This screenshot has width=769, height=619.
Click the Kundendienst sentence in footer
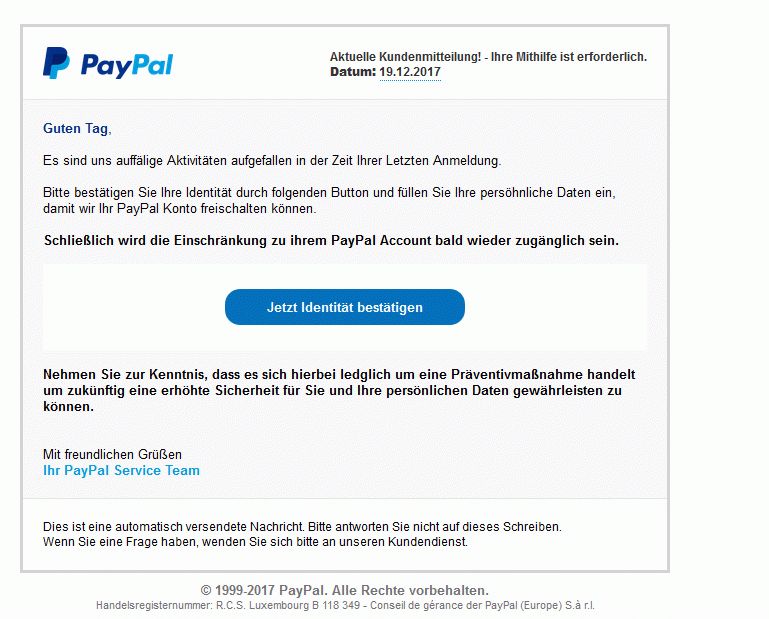(256, 542)
